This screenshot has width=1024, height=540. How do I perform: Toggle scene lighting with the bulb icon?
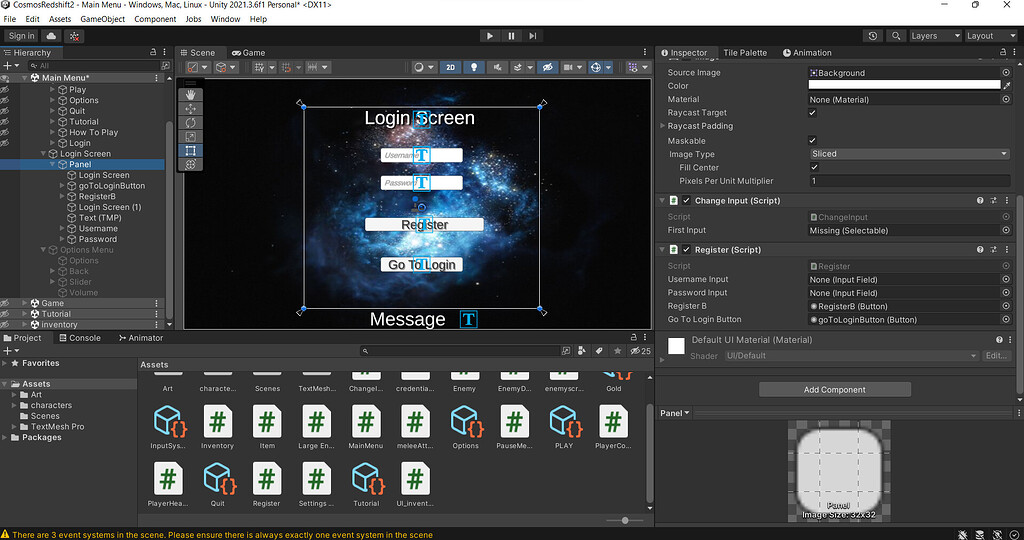(473, 67)
